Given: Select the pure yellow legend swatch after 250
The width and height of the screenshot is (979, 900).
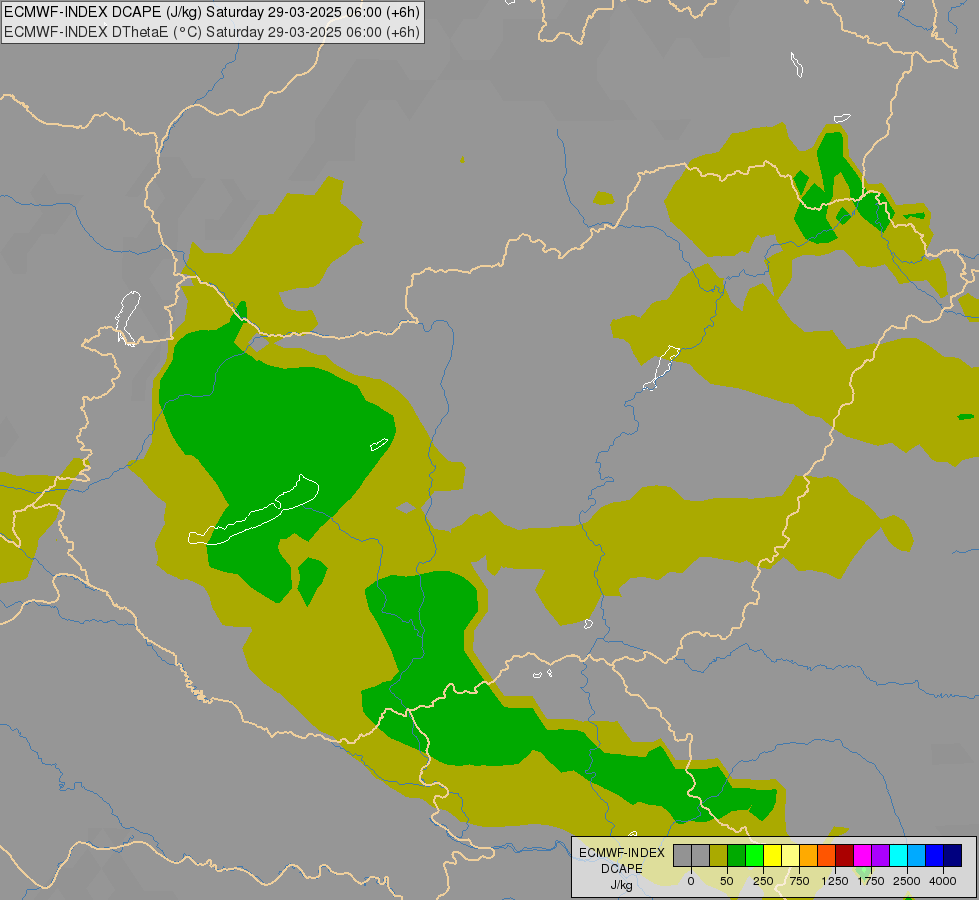Looking at the screenshot, I should 772,856.
